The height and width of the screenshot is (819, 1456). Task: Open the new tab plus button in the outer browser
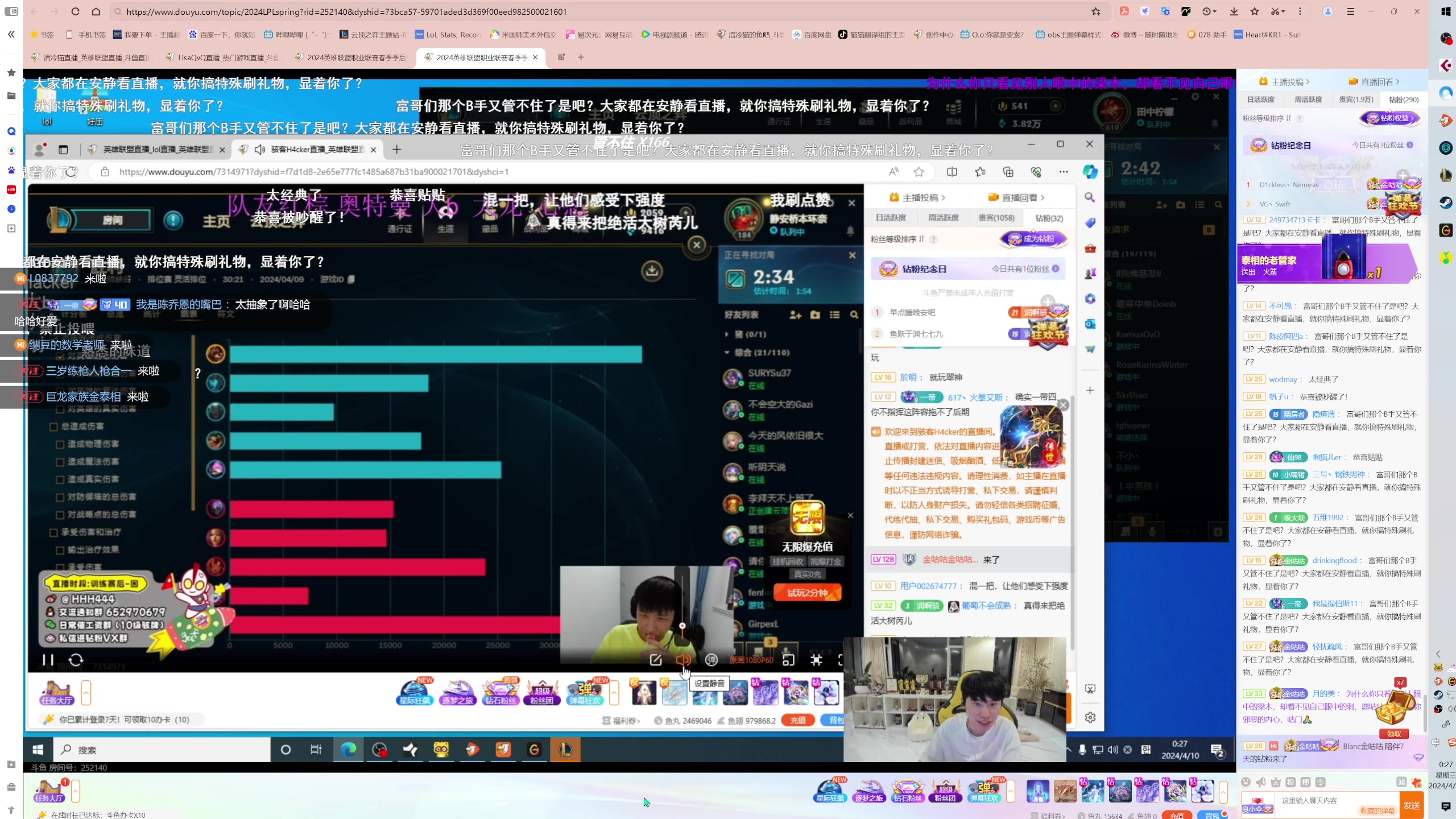point(581,57)
